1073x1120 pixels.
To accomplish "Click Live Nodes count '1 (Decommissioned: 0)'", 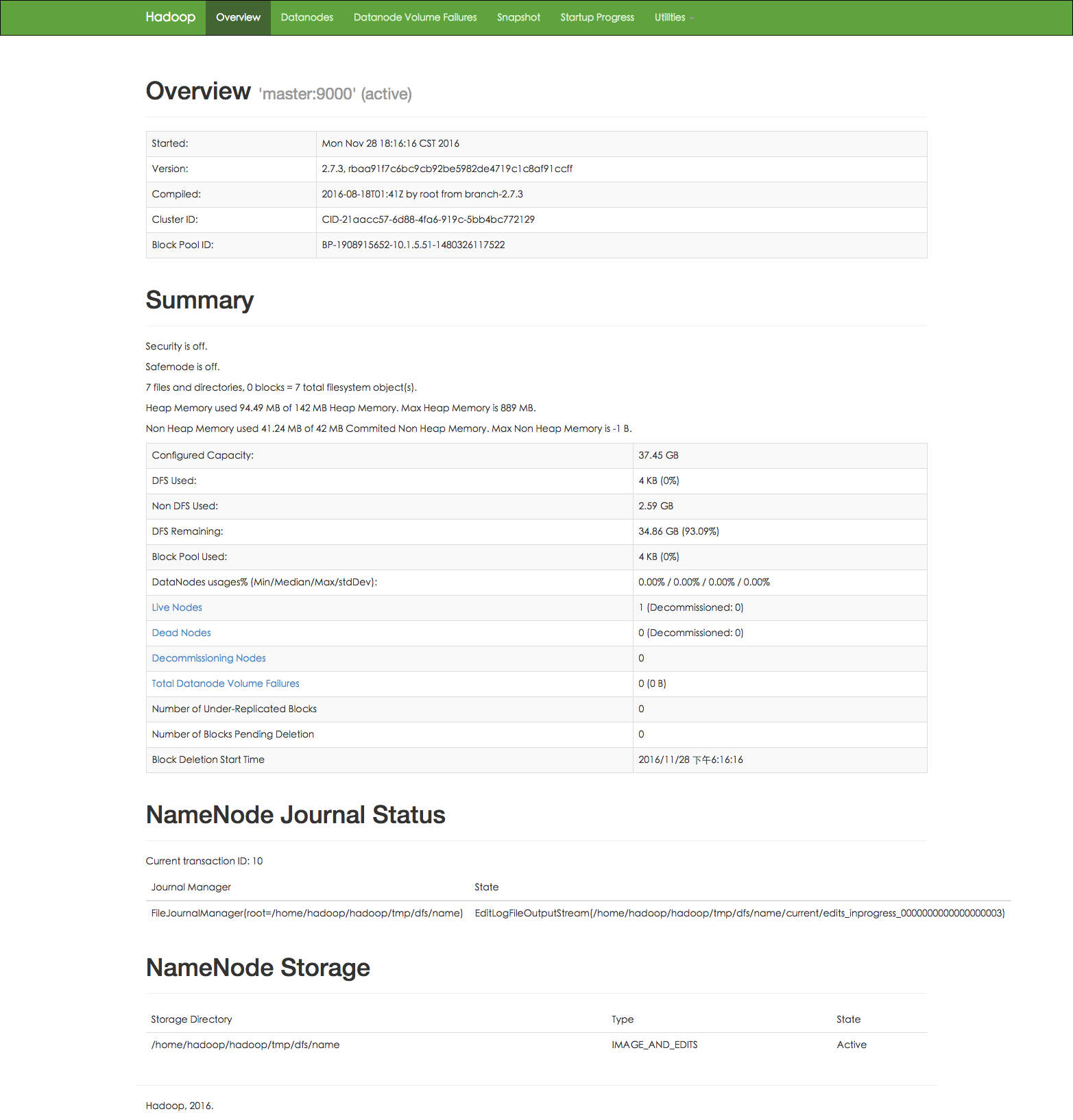I will pos(690,607).
